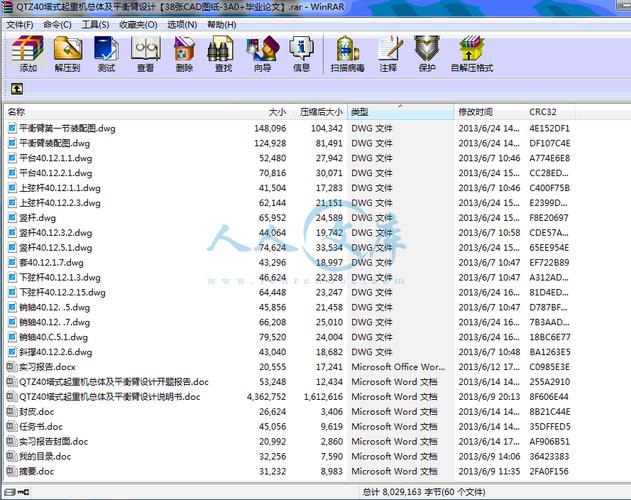The height and width of the screenshot is (500, 631).
Task: Click file icon of 斜撑40.12.2.6.dwg
Action: [x=12, y=352]
